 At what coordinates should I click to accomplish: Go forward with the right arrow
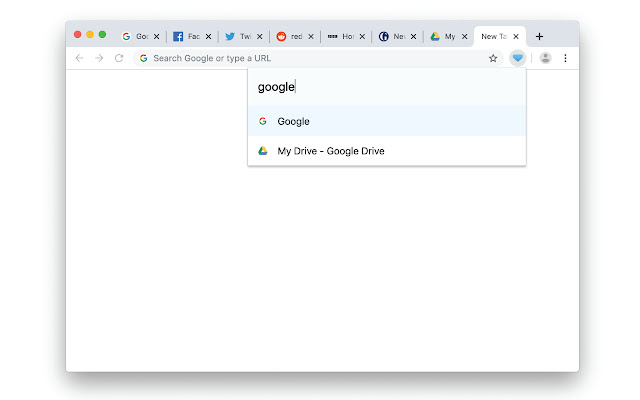99,58
